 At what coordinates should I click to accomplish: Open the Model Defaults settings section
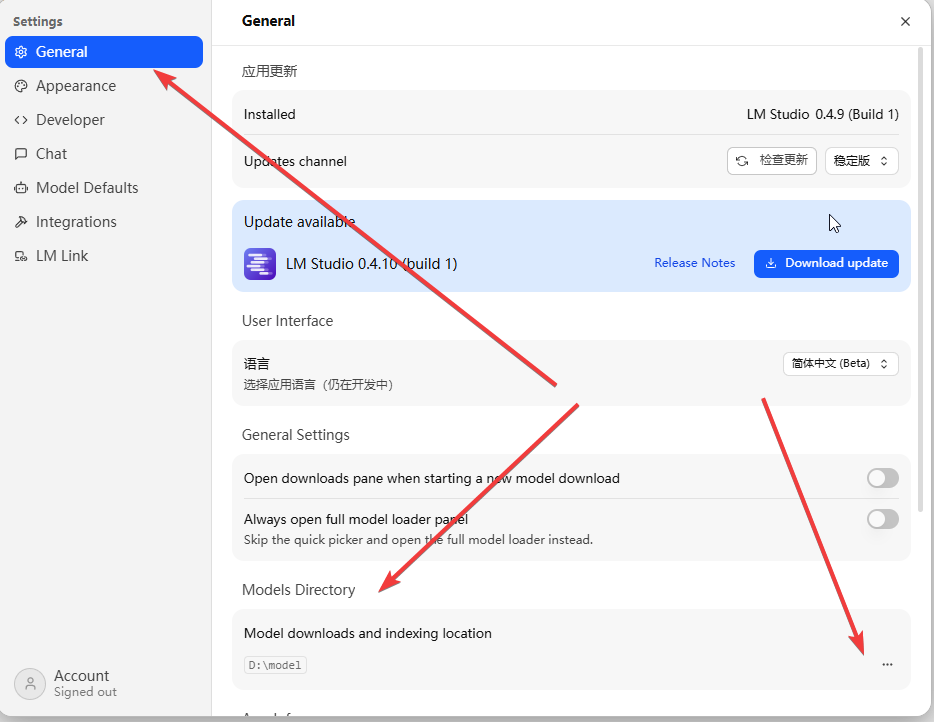click(x=87, y=188)
